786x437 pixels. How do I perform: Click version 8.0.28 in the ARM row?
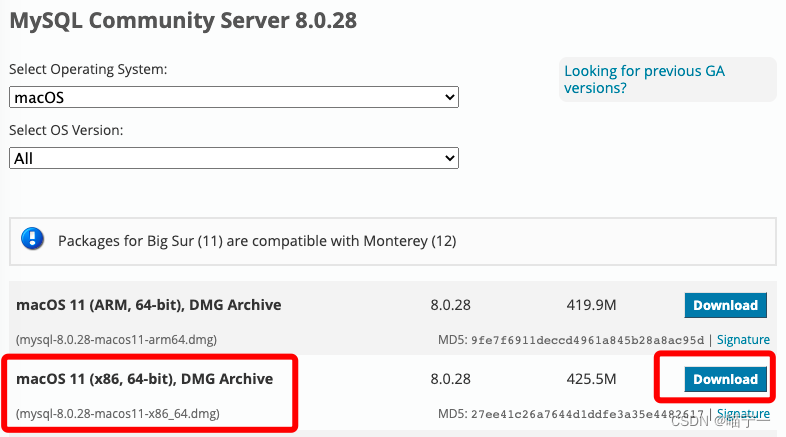pos(450,305)
